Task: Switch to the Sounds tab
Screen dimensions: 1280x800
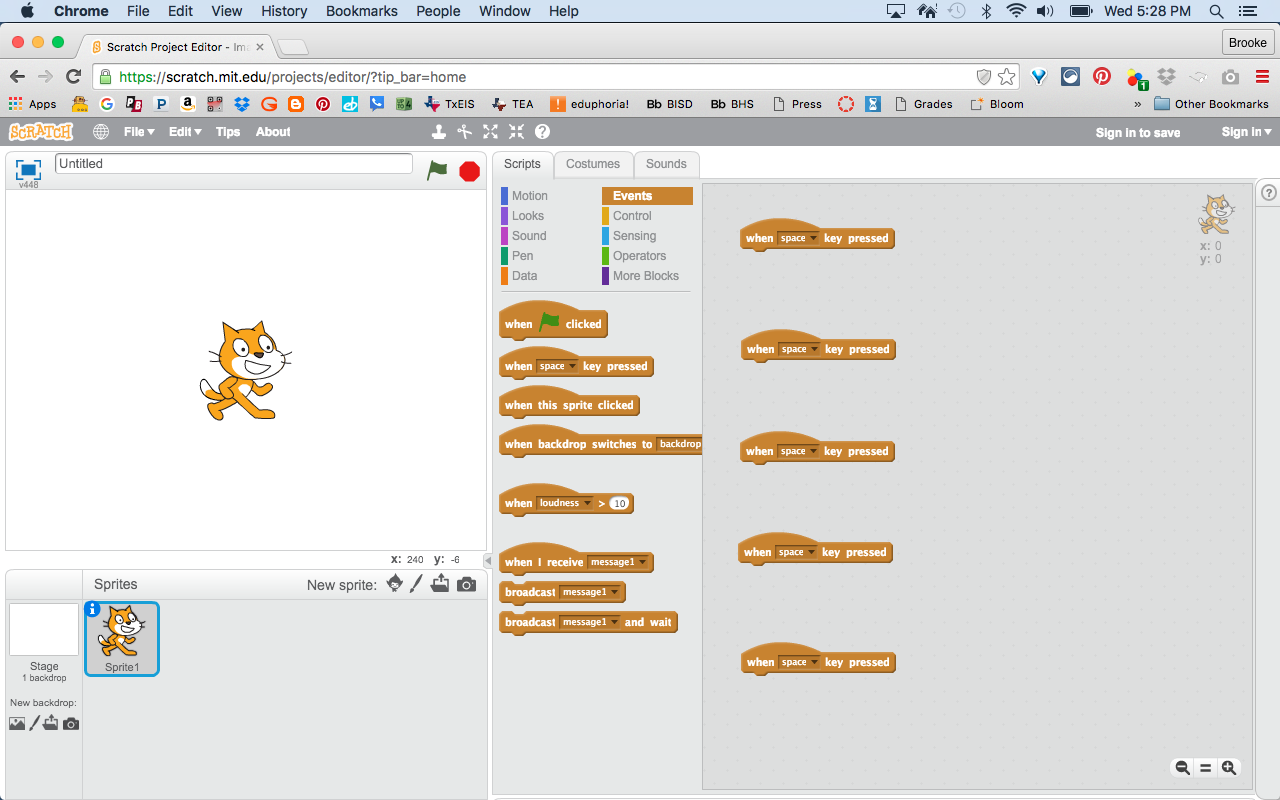Action: pos(666,164)
